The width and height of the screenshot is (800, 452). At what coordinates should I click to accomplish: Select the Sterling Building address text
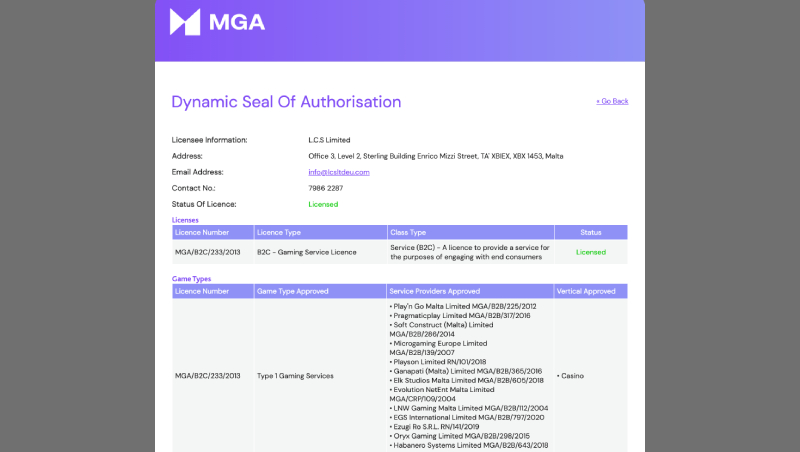click(x=436, y=156)
